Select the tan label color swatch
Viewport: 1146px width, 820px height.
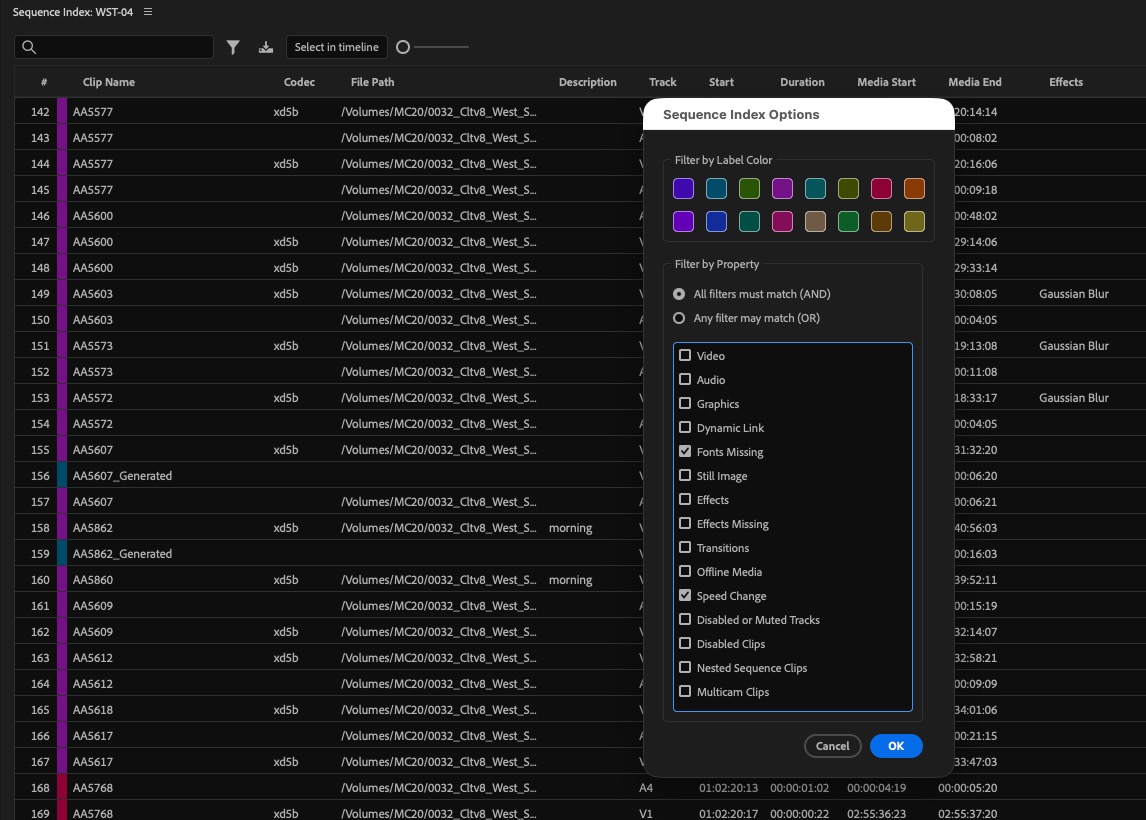pos(815,221)
